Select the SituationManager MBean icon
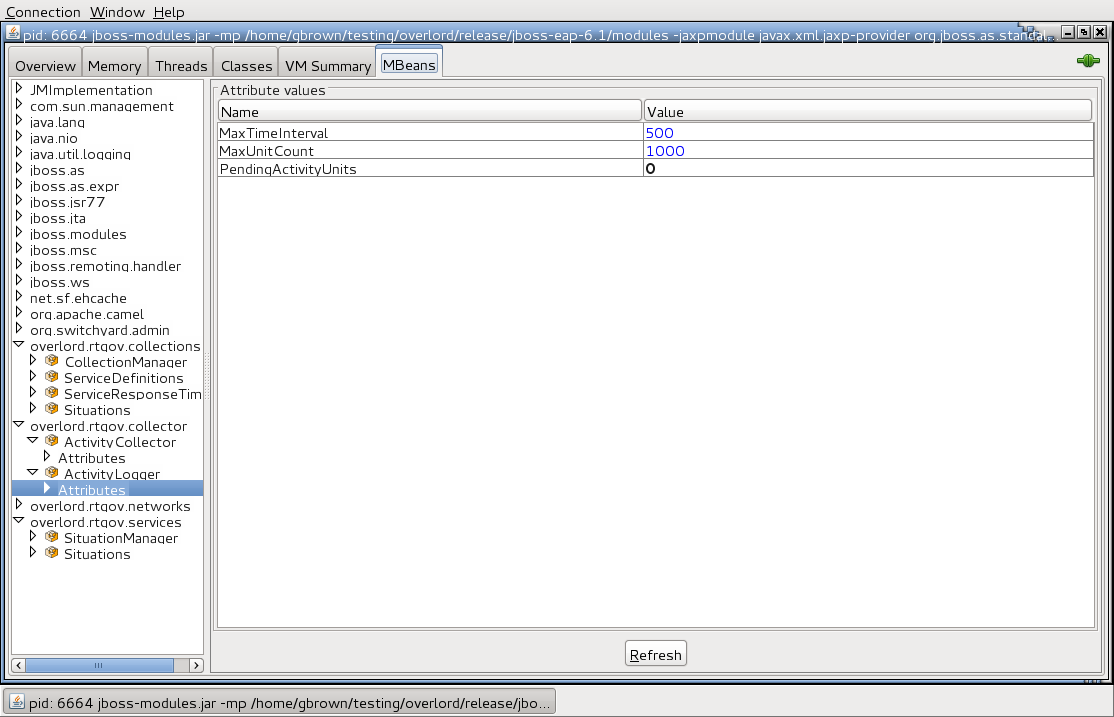This screenshot has height=717, width=1114. point(51,537)
